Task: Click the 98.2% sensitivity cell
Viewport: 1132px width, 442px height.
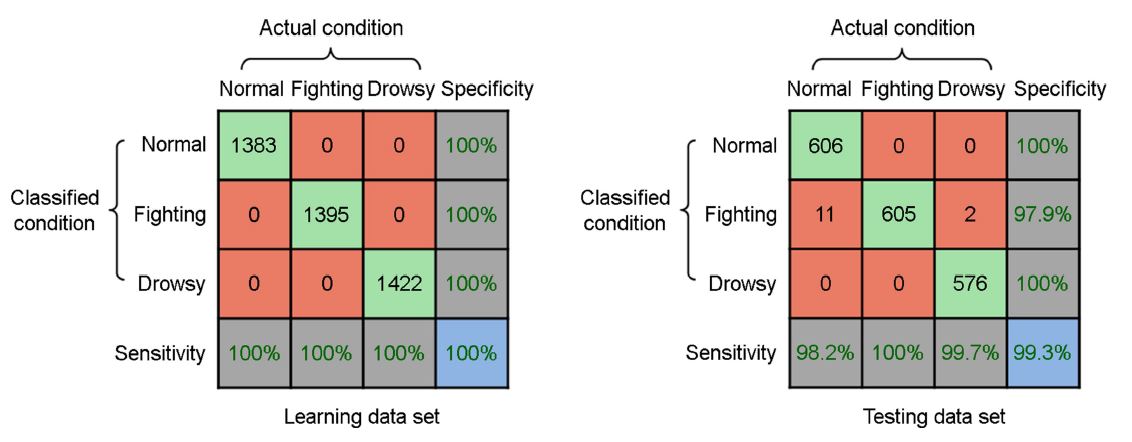Action: [x=824, y=353]
